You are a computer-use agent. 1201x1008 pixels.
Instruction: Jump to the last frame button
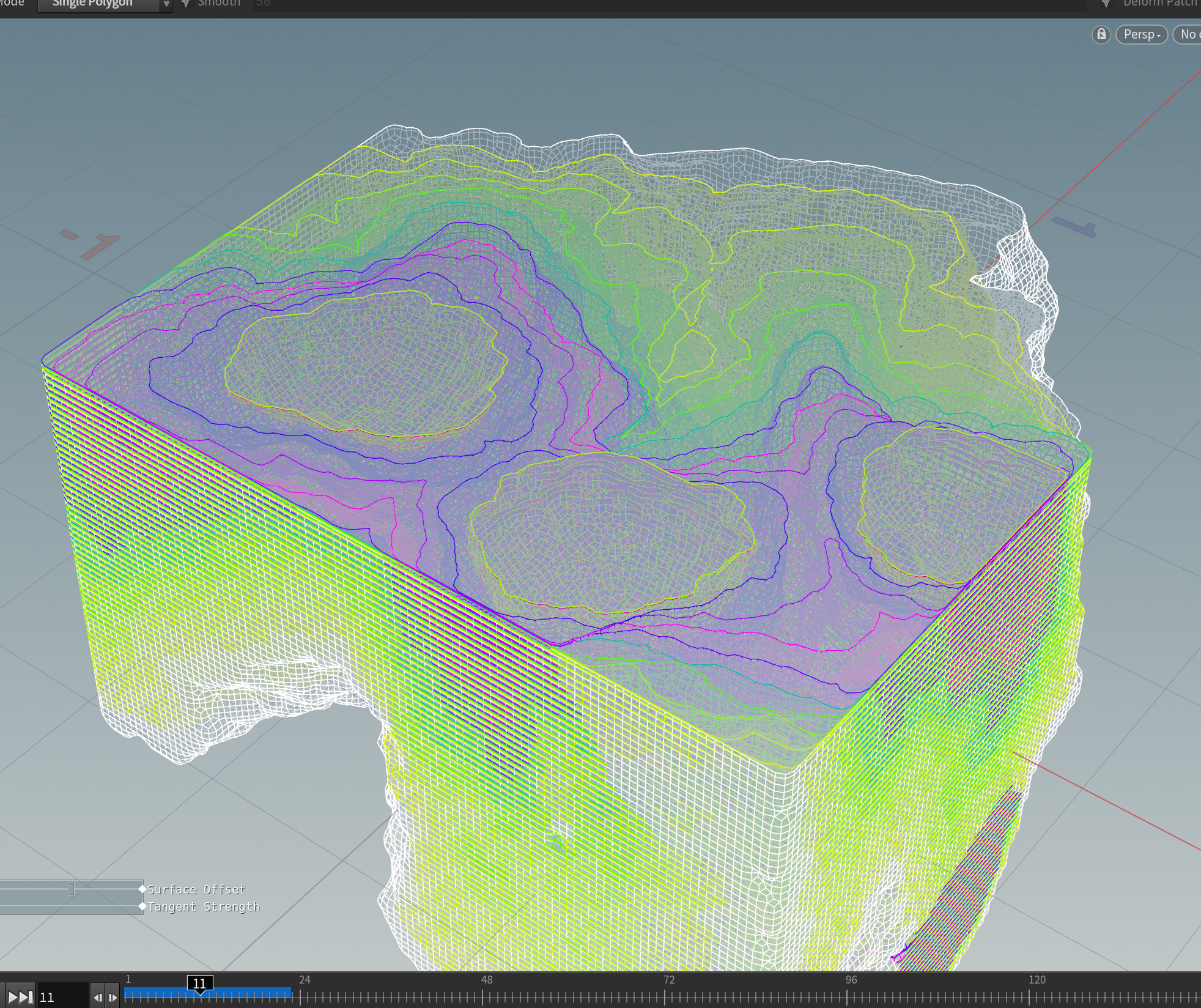21,997
